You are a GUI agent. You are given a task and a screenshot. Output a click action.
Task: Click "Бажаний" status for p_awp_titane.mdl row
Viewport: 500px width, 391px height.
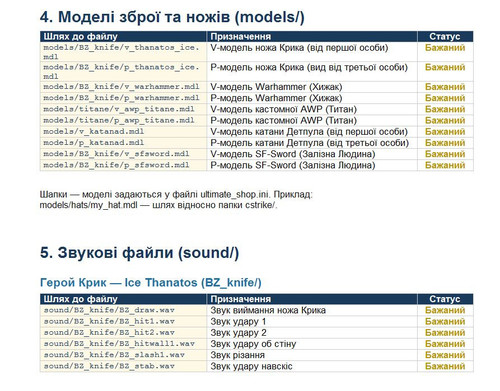click(x=445, y=120)
